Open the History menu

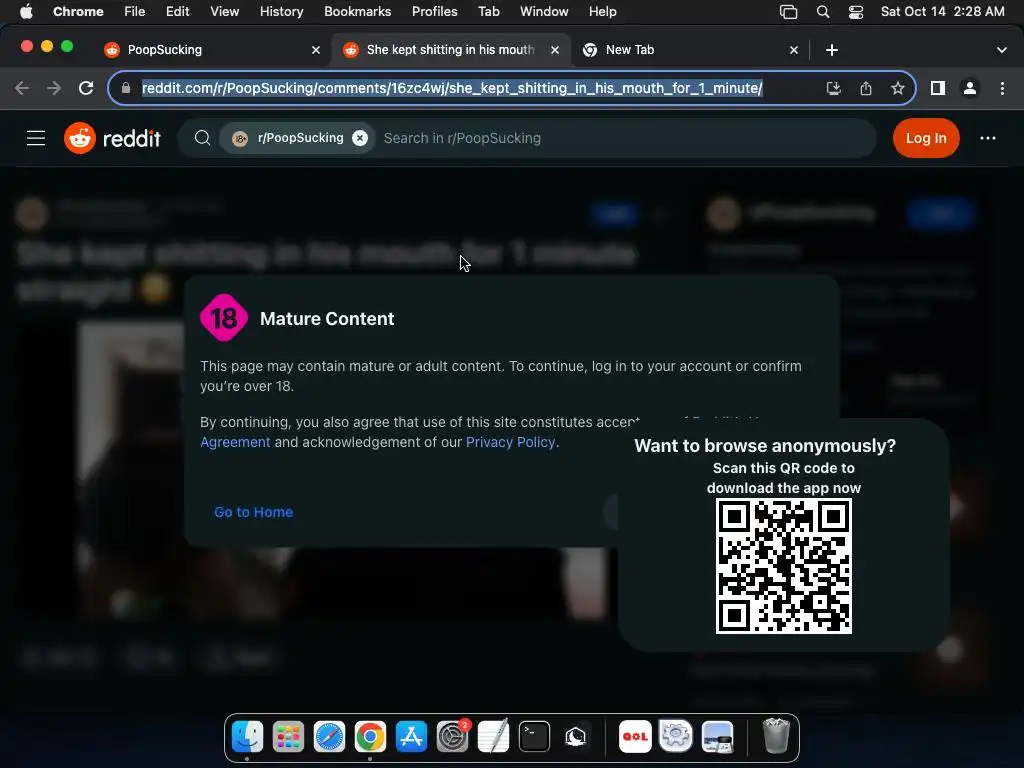281,11
